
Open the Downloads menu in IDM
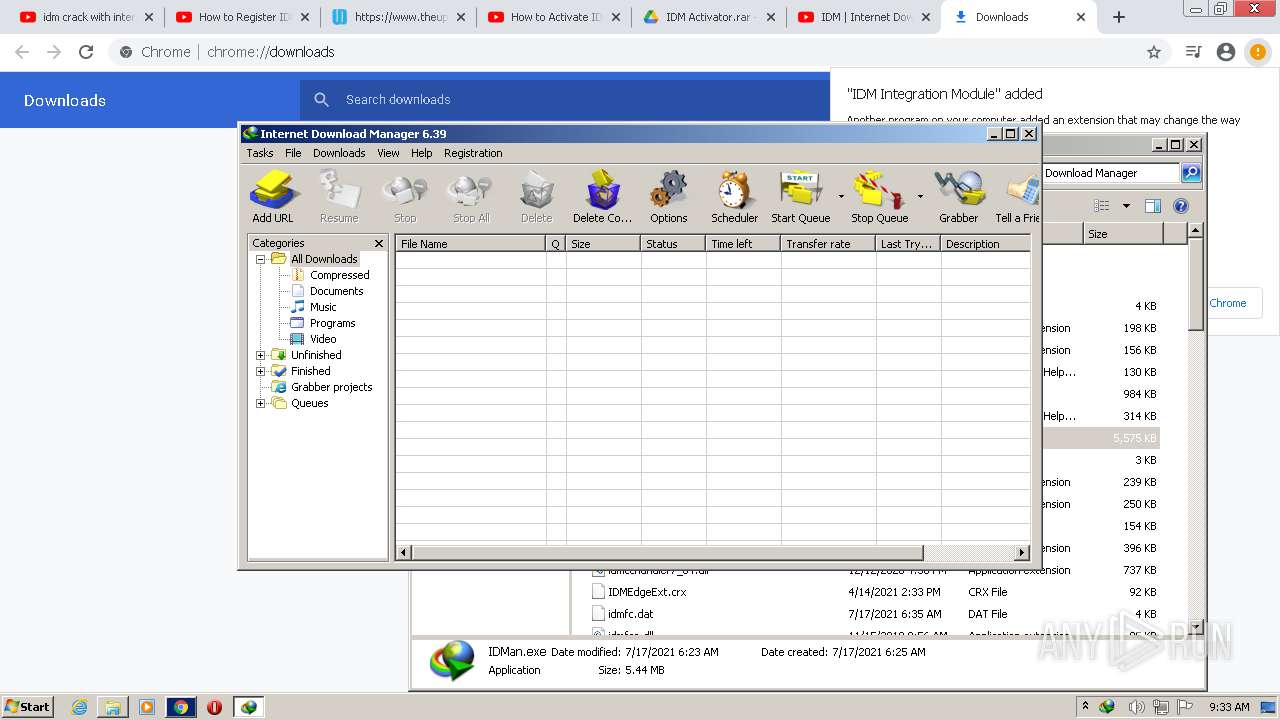(x=339, y=153)
